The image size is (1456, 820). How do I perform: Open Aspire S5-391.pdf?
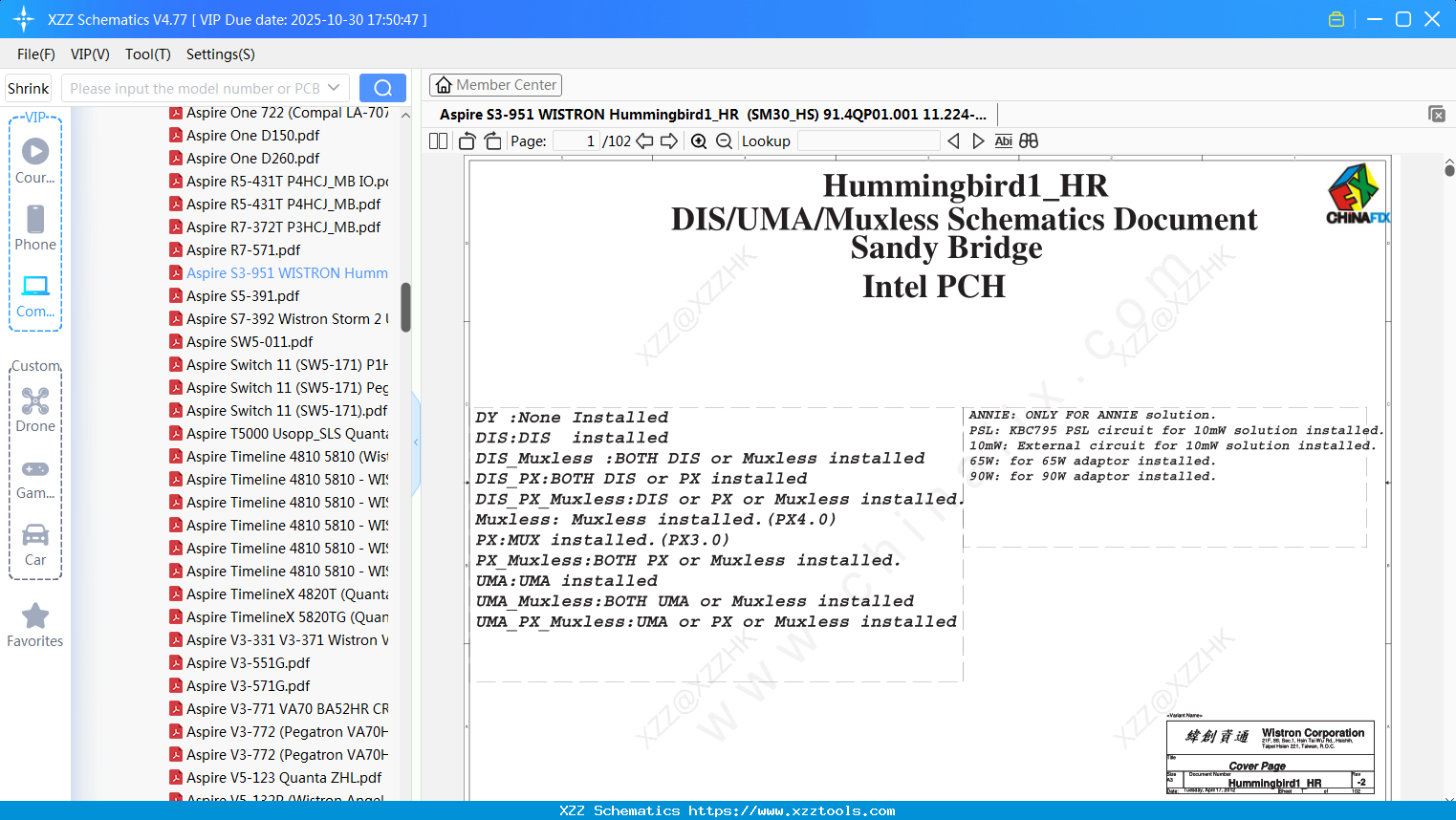pyautogui.click(x=243, y=296)
